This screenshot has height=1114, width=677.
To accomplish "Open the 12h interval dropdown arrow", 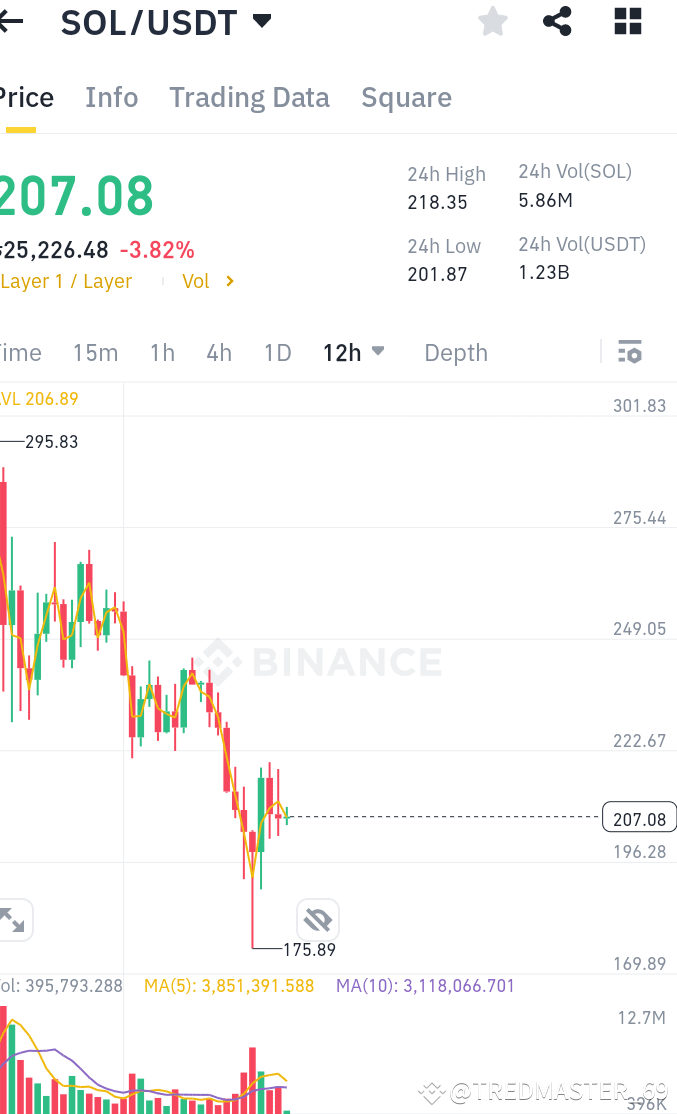I will pyautogui.click(x=378, y=352).
